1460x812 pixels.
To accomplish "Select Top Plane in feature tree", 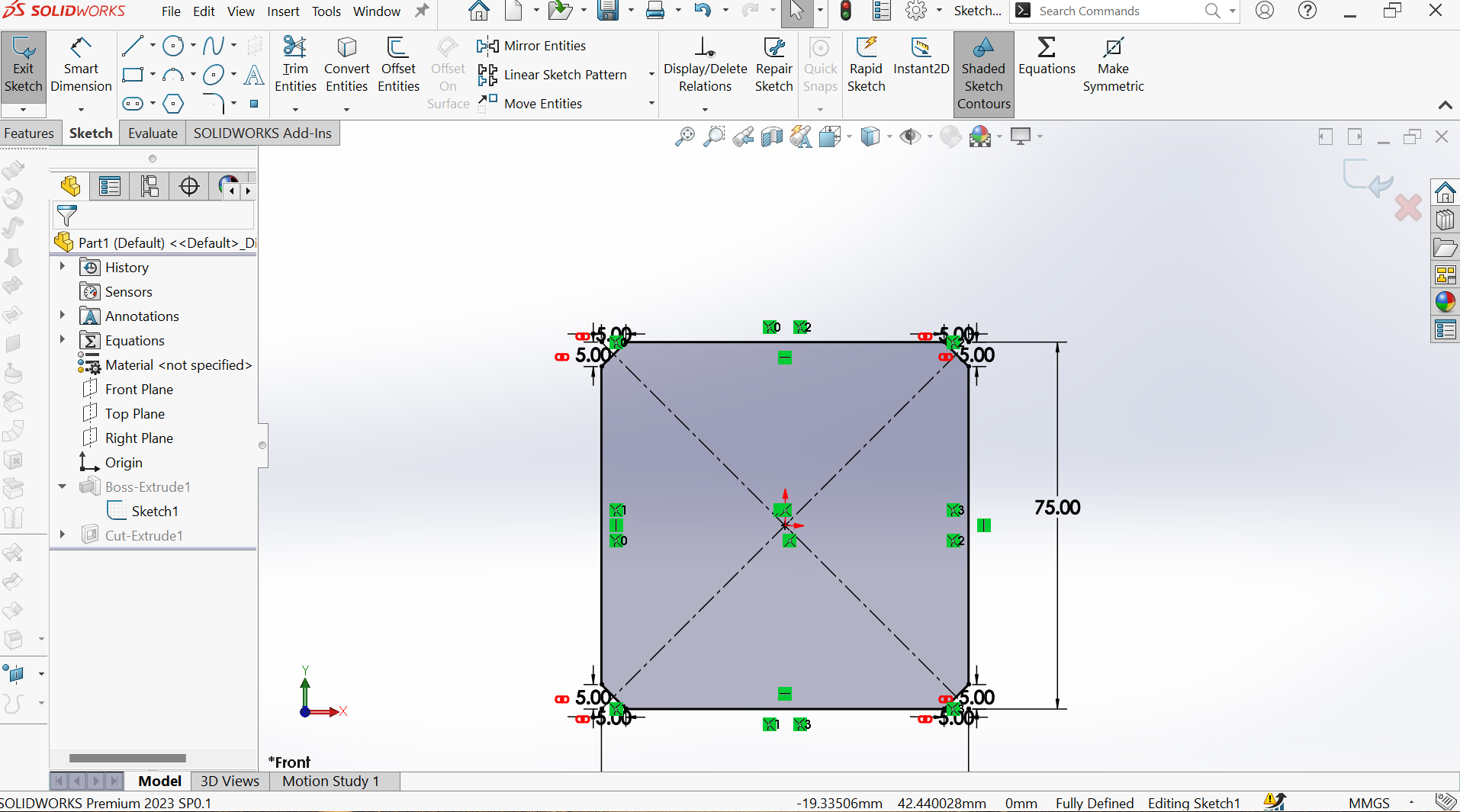I will pos(135,414).
